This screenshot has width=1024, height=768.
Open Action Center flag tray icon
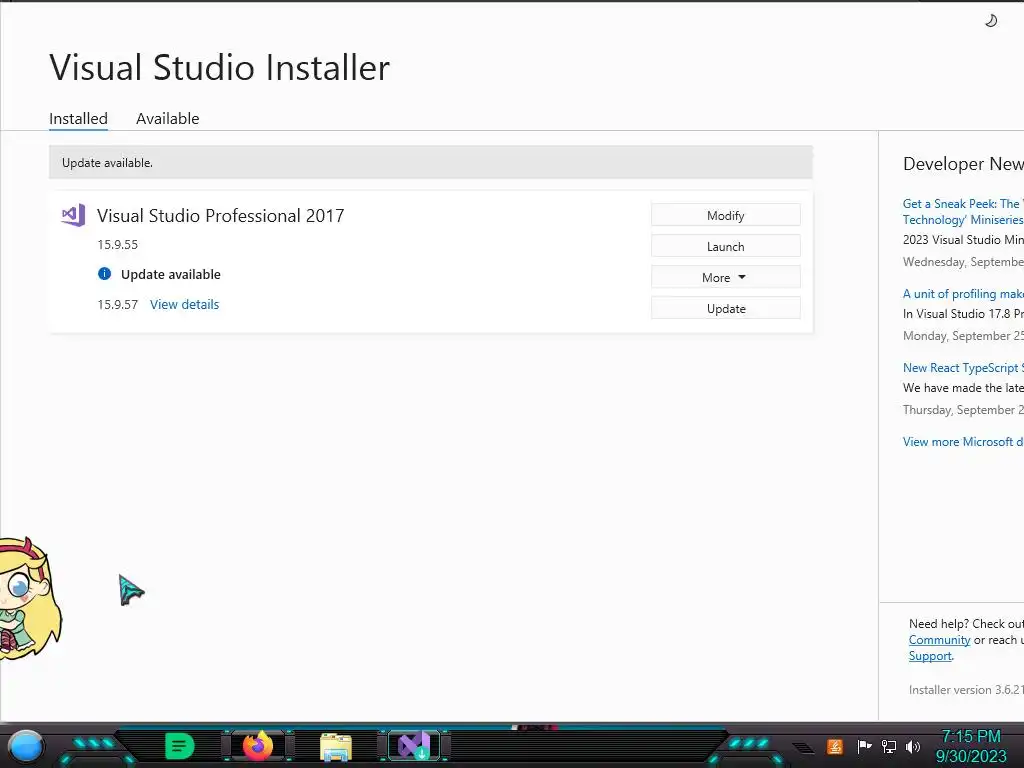tap(864, 746)
